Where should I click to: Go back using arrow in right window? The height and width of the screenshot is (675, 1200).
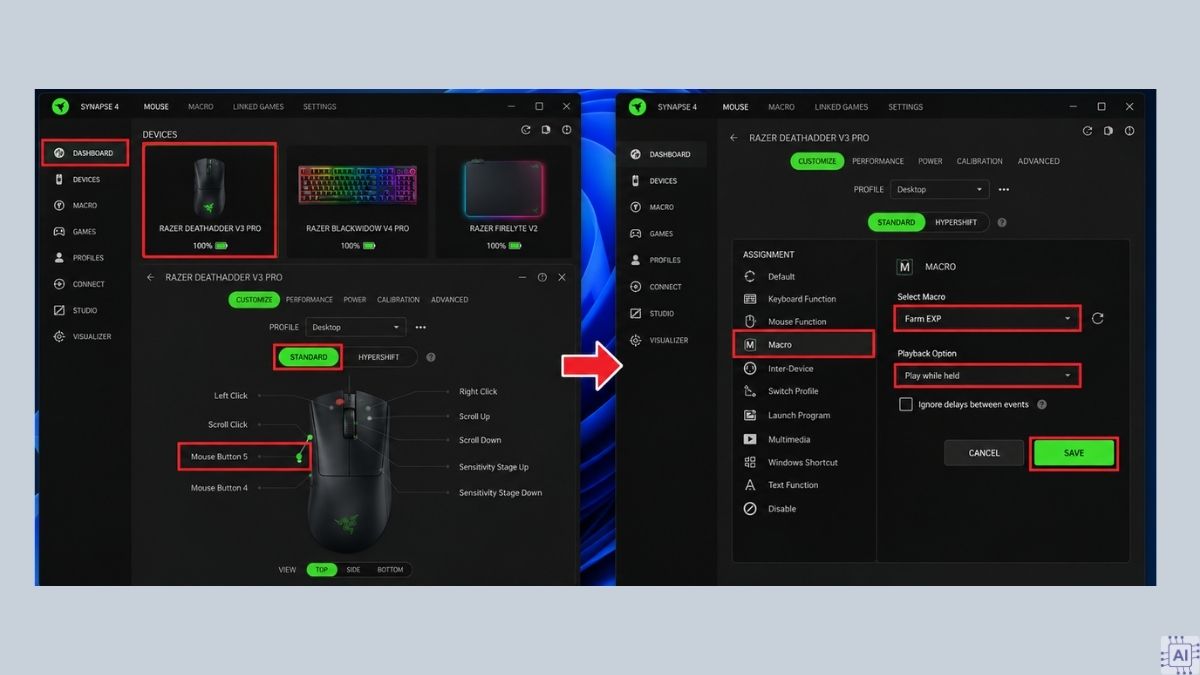point(733,138)
